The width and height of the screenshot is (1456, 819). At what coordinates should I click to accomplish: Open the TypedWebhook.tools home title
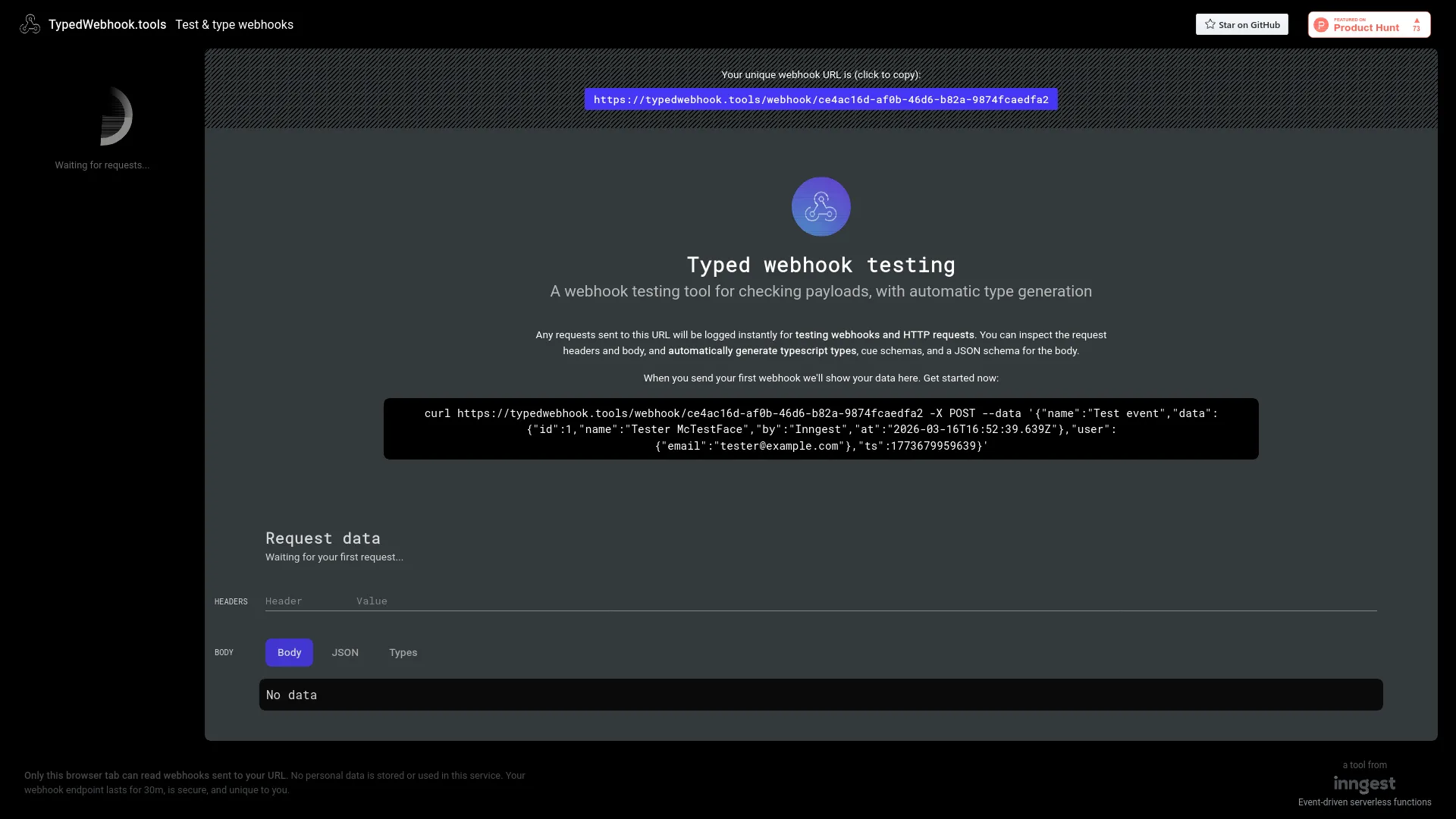pyautogui.click(x=107, y=24)
